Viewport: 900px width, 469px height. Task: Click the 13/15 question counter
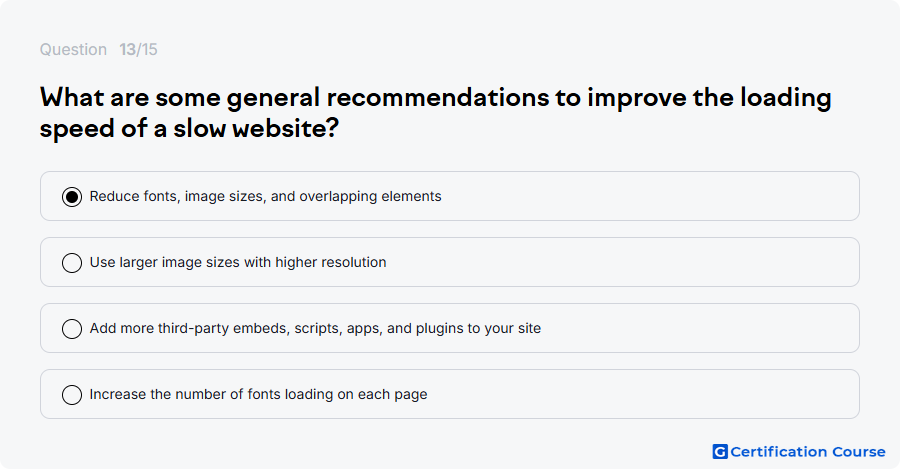pyautogui.click(x=138, y=49)
